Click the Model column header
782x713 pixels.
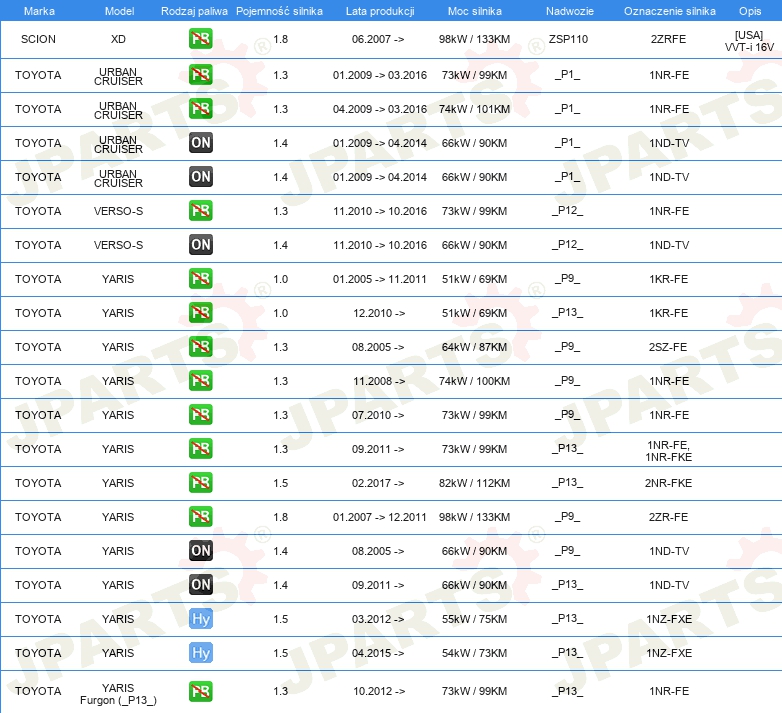coord(119,11)
